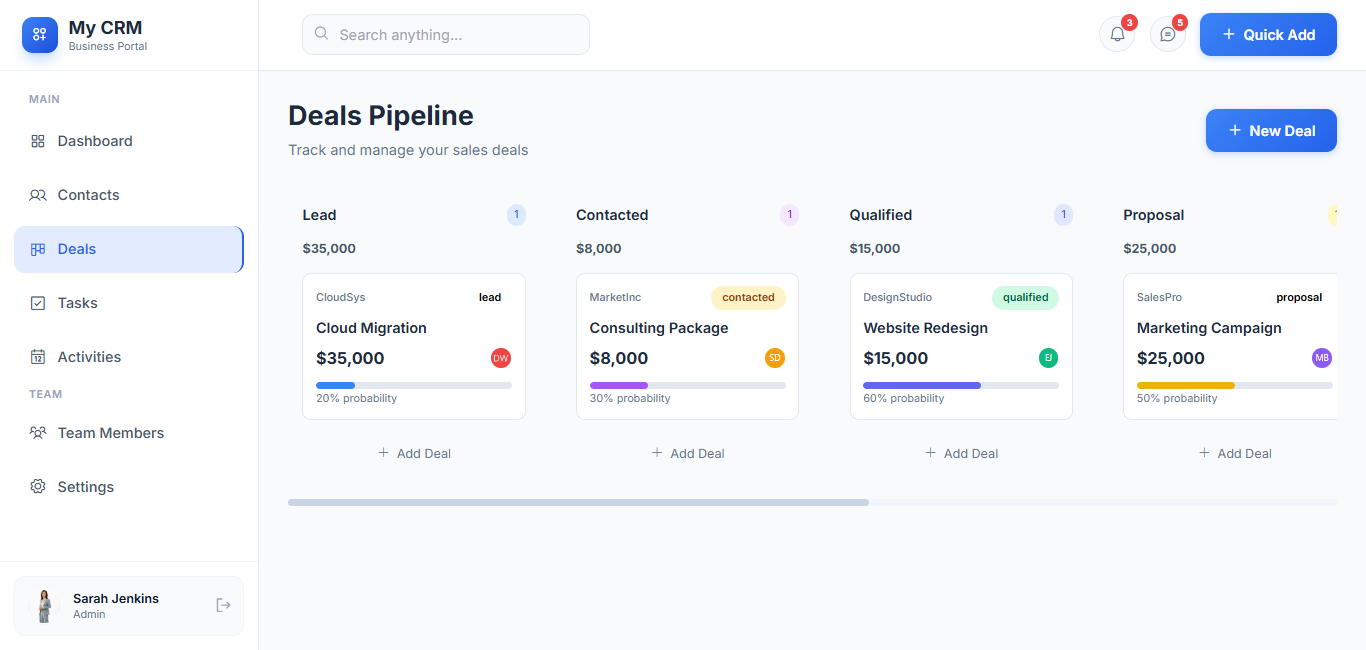Click the Team Members icon
This screenshot has width=1366, height=650.
click(37, 432)
